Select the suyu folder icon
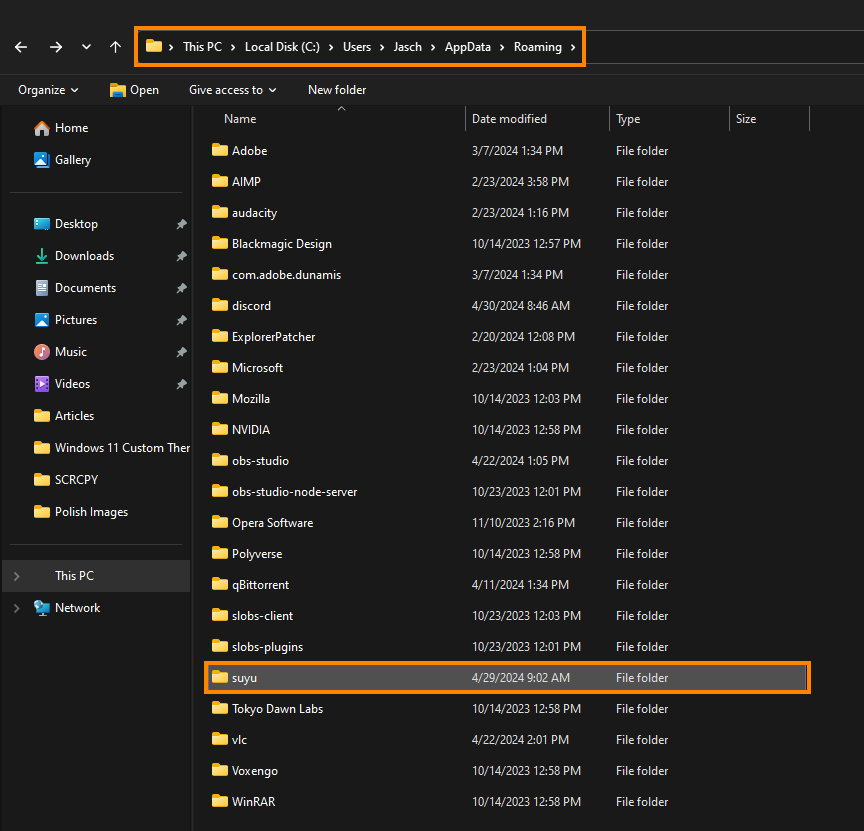Viewport: 864px width, 831px height. click(x=220, y=677)
